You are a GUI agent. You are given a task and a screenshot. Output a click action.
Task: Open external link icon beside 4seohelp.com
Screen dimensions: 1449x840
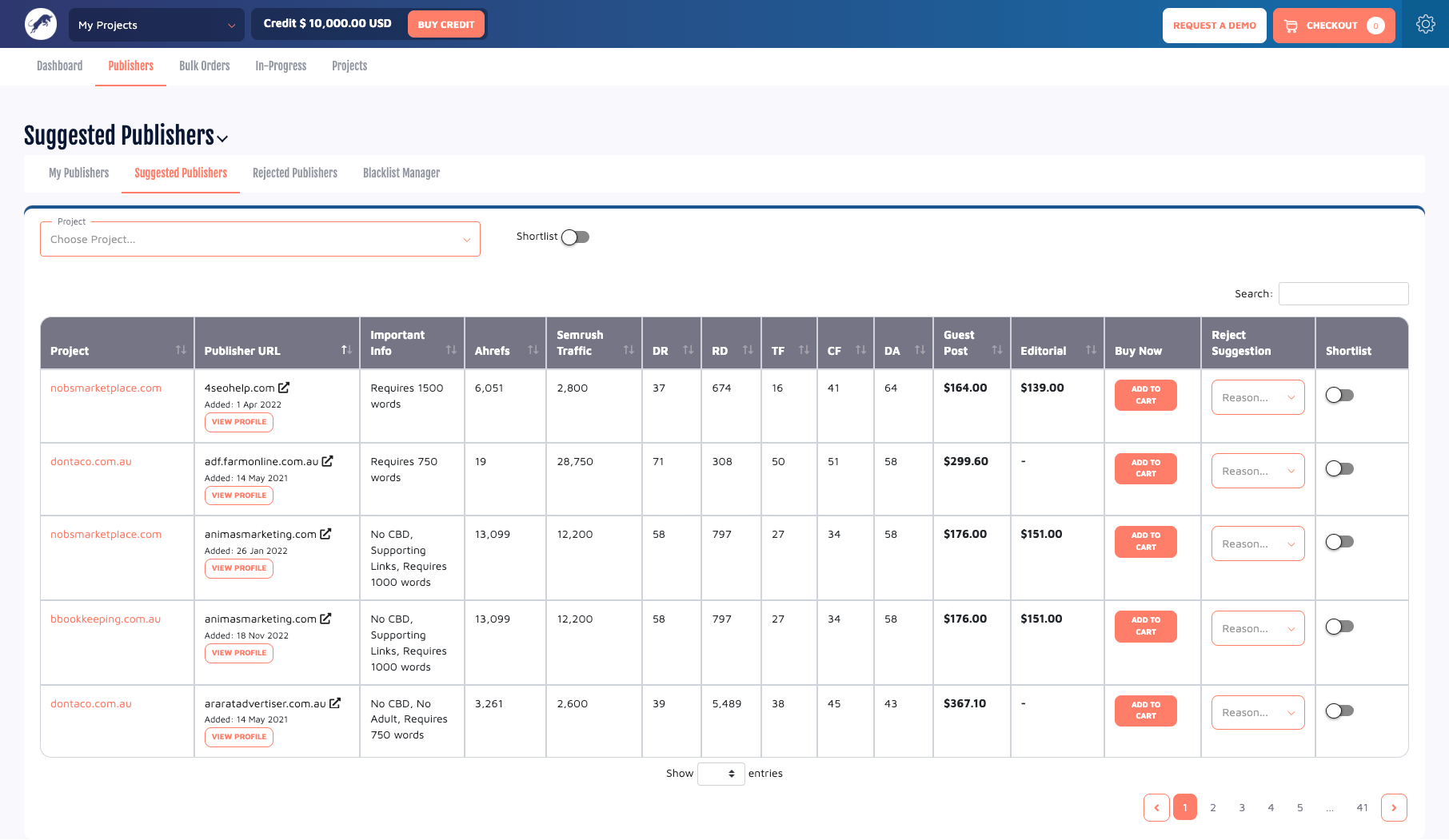tap(284, 388)
